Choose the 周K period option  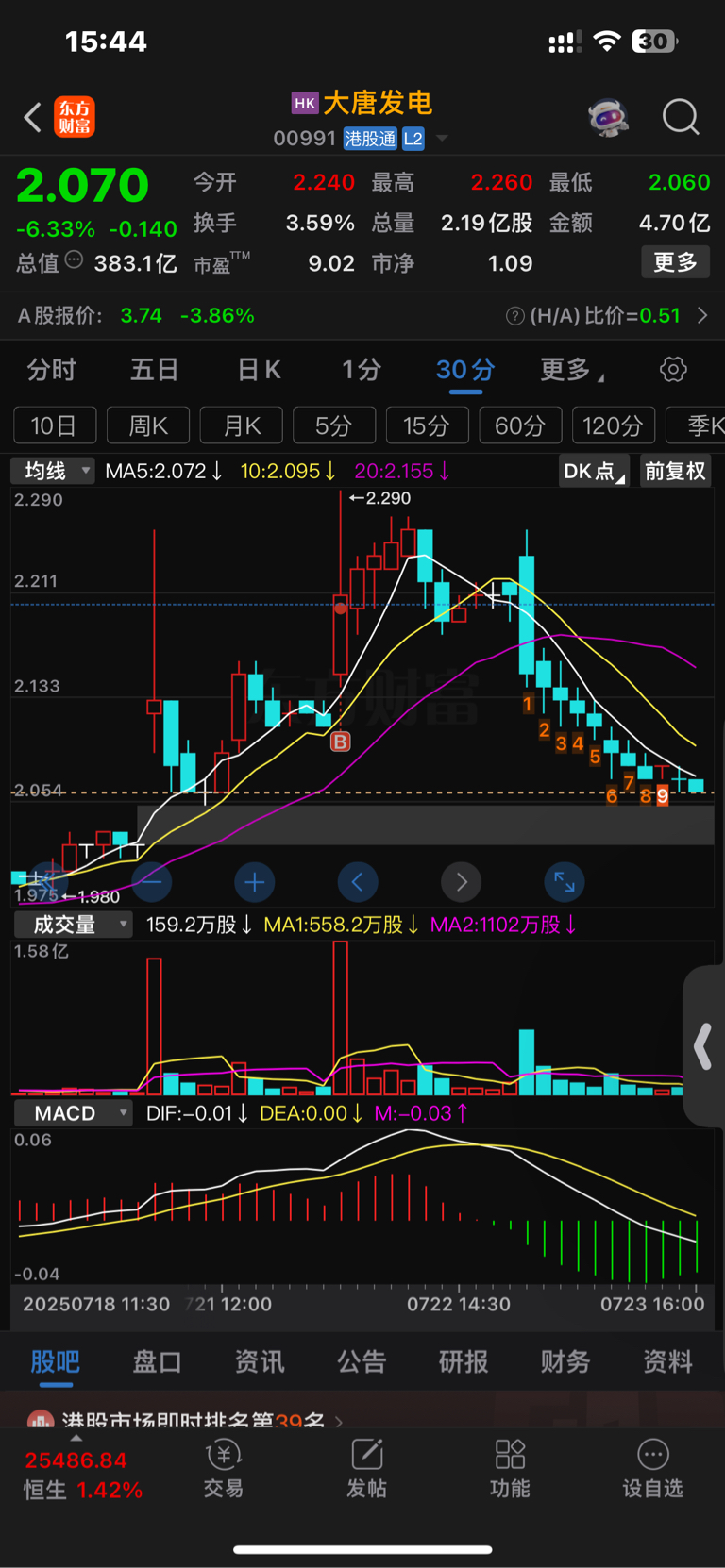148,425
